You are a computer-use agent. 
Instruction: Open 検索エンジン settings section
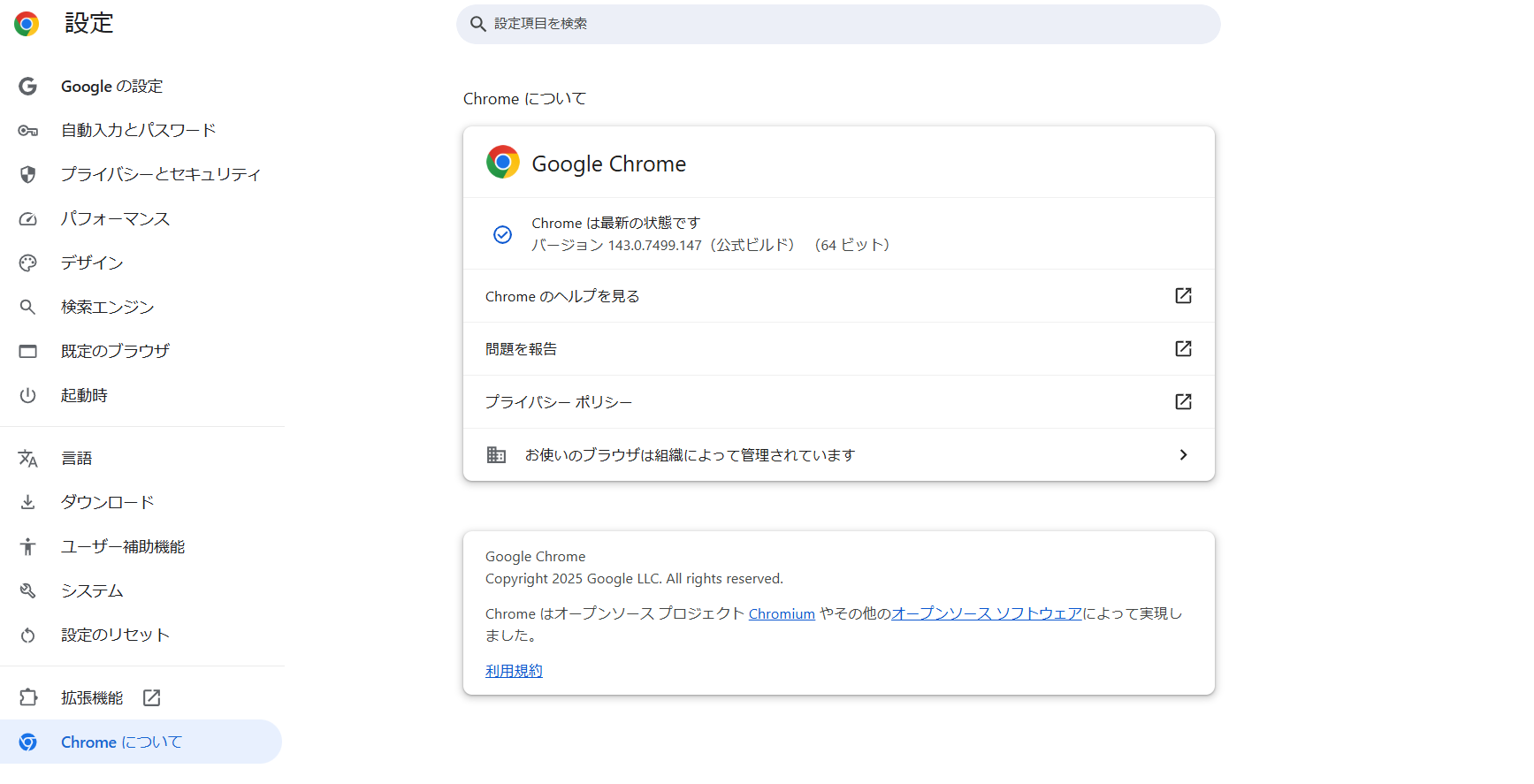point(107,308)
